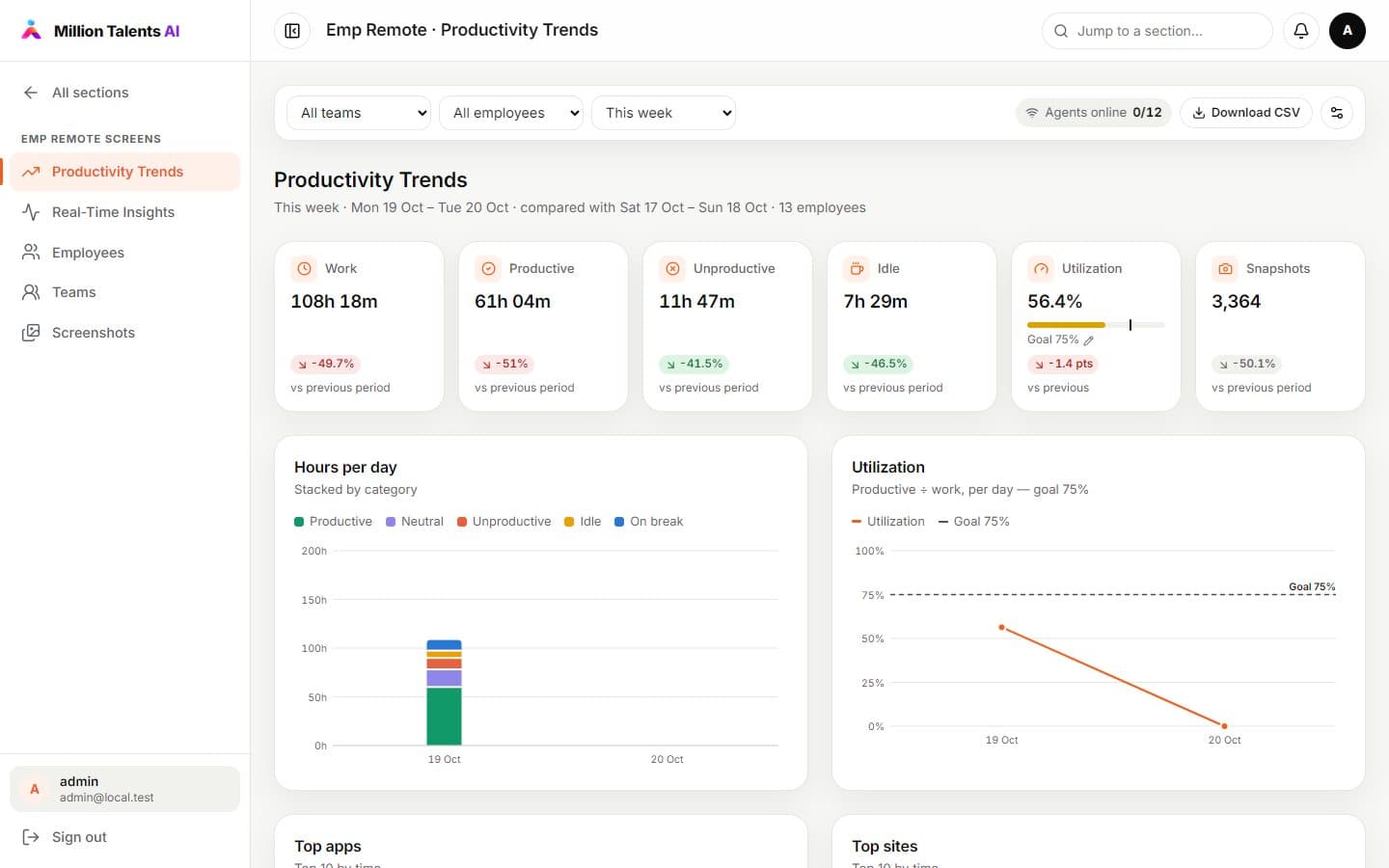Click the Idle coffee cup icon on card

857,269
